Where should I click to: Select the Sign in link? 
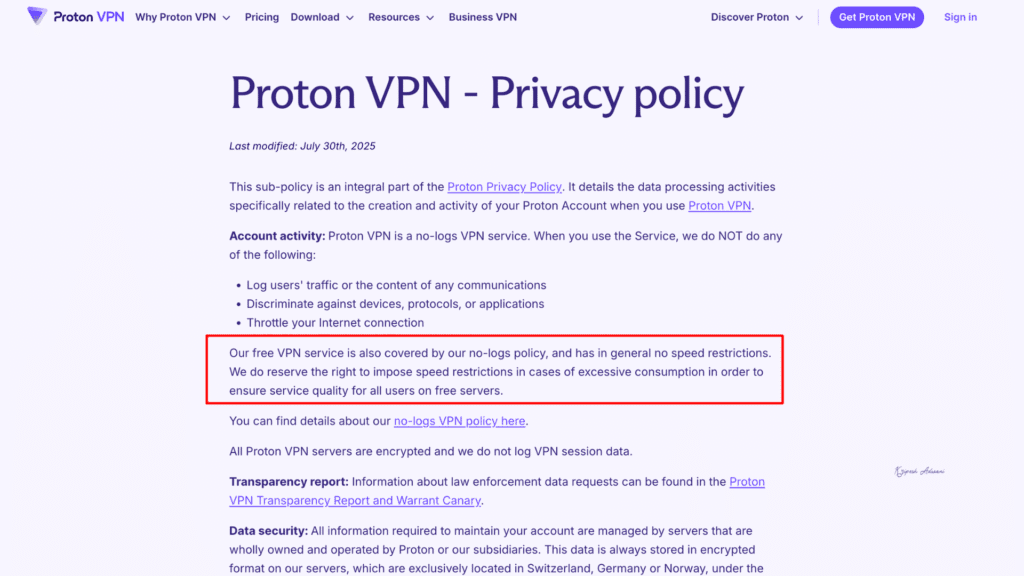[x=959, y=17]
